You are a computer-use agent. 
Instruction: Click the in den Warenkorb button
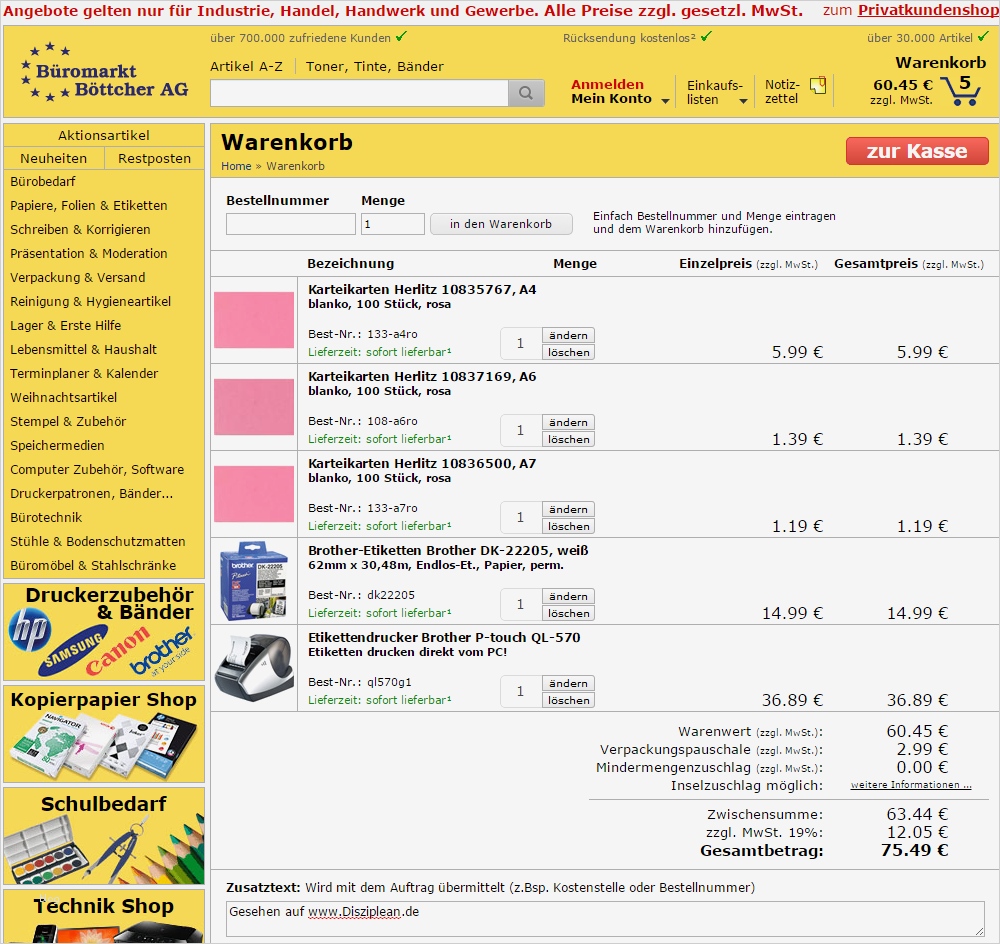click(x=501, y=224)
